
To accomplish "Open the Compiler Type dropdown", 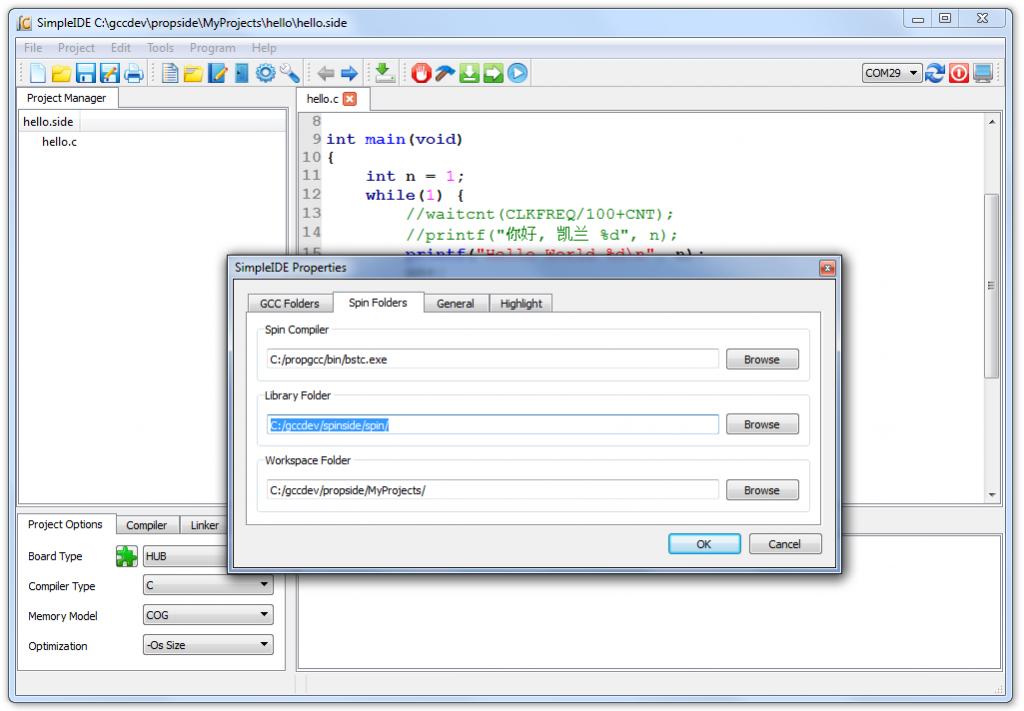I will click(208, 586).
